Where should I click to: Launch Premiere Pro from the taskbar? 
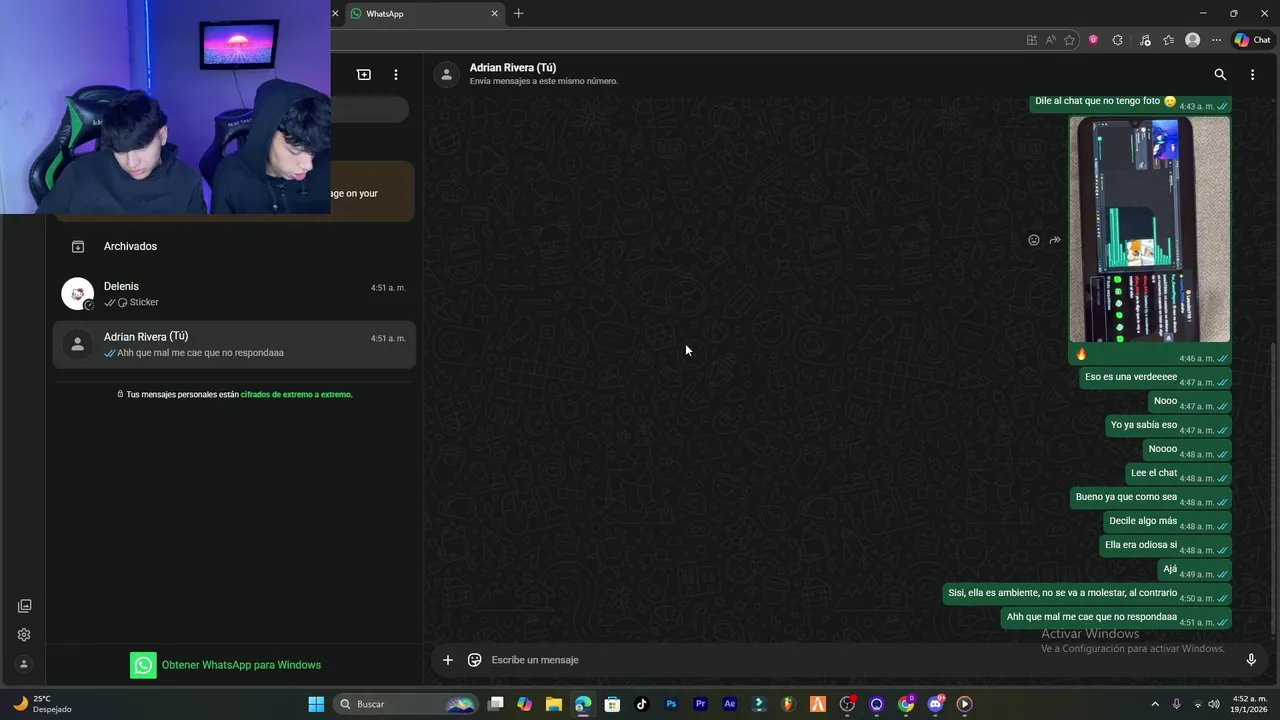[x=700, y=704]
